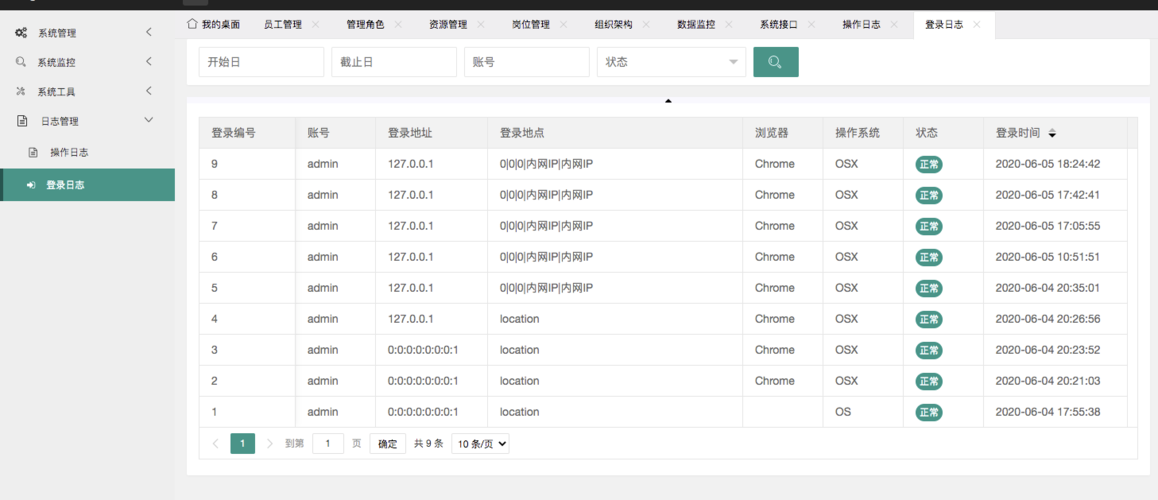Click timestamp 2020-06-05 18:24:42
Viewport: 1158px width, 500px height.
point(1048,164)
